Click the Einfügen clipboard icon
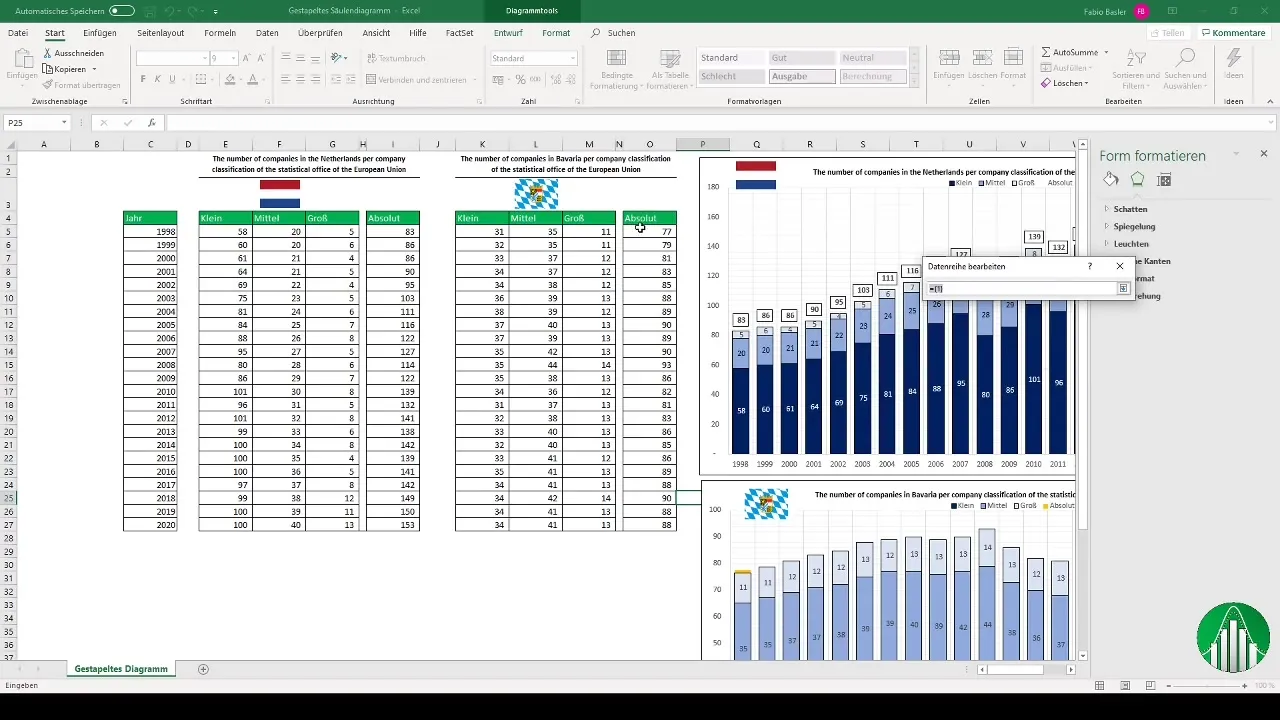The height and width of the screenshot is (720, 1280). (22, 59)
